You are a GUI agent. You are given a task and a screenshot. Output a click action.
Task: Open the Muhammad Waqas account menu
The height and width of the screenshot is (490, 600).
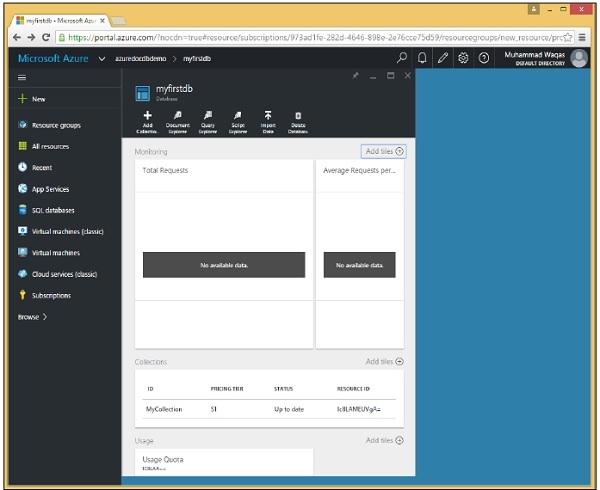(540, 59)
